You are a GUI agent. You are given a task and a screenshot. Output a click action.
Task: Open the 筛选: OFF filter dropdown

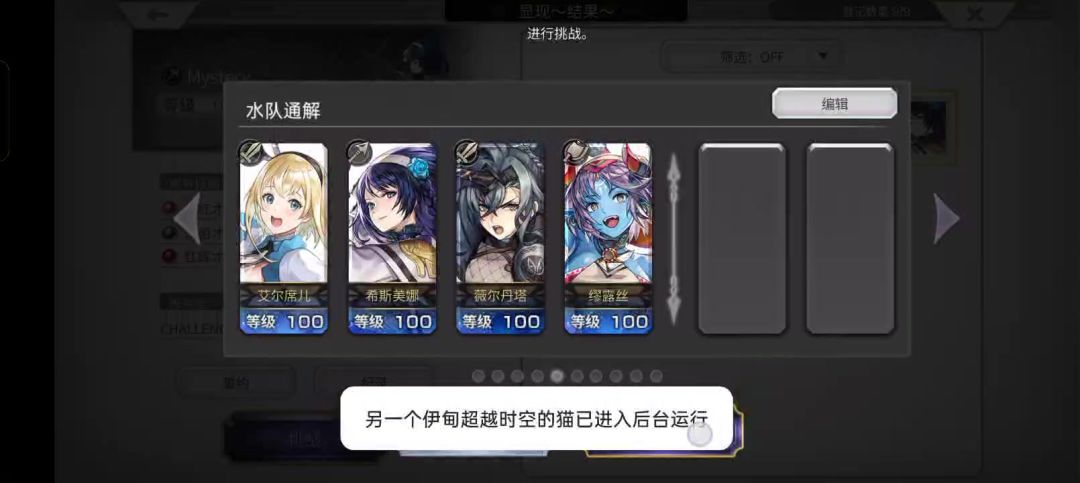(751, 56)
